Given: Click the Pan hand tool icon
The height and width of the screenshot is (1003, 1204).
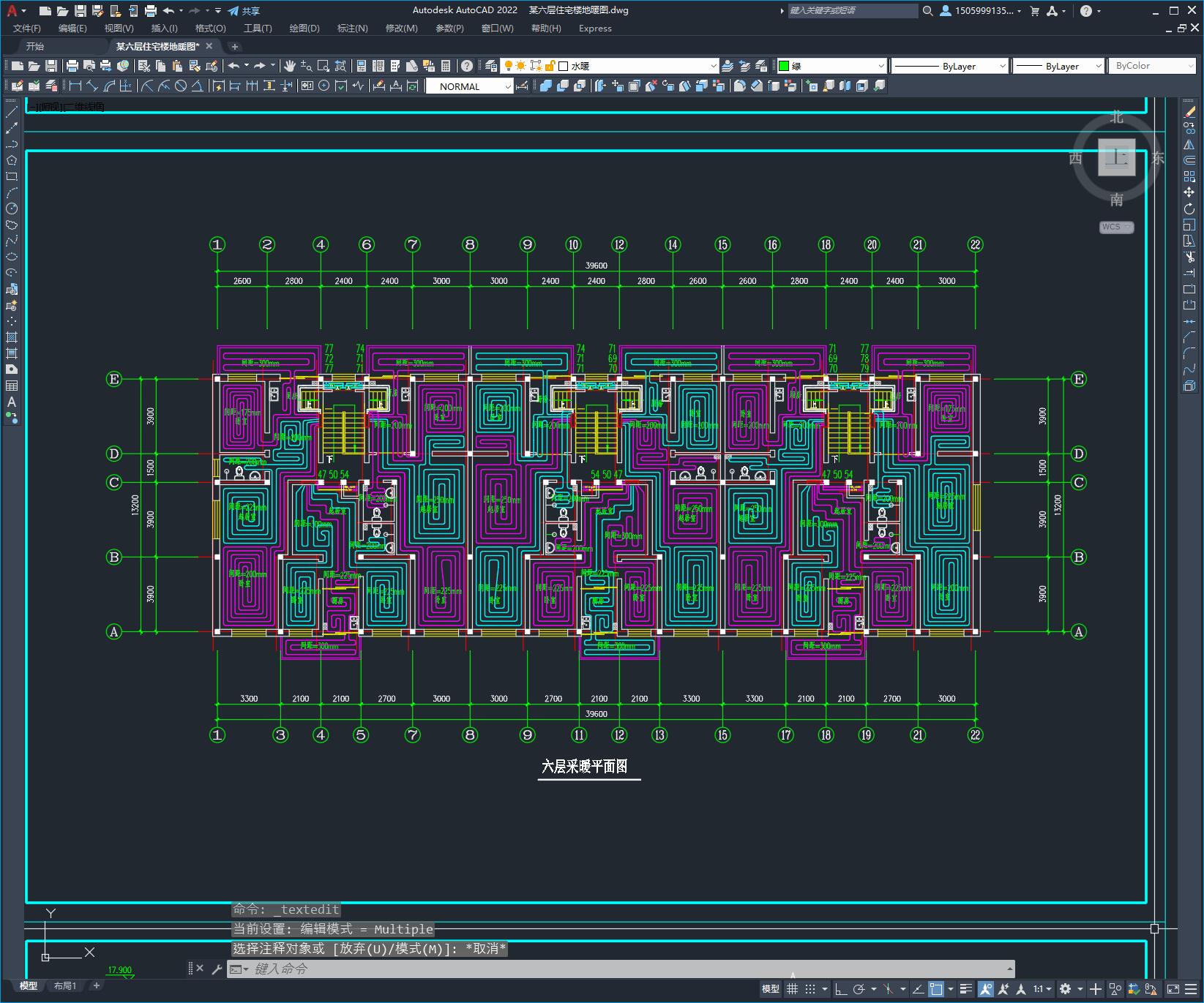Looking at the screenshot, I should tap(290, 66).
